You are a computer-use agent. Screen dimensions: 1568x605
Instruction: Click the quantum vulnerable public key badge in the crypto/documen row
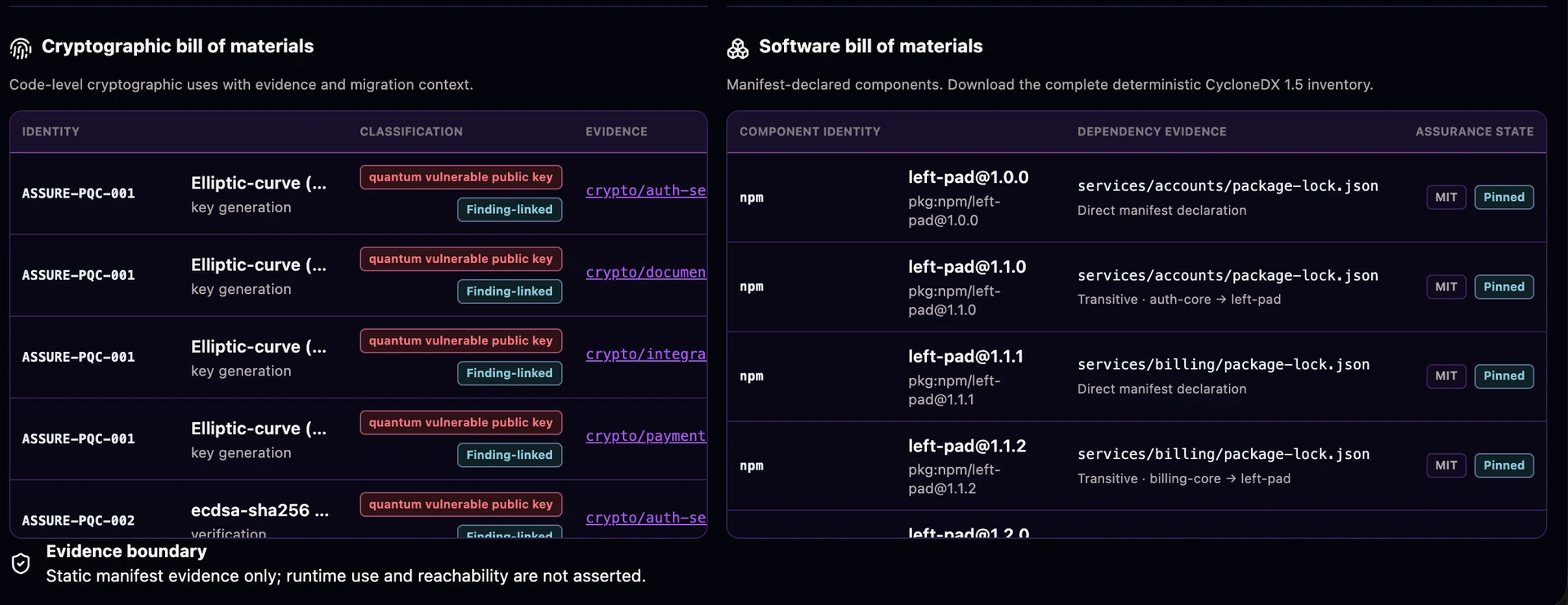pos(461,259)
